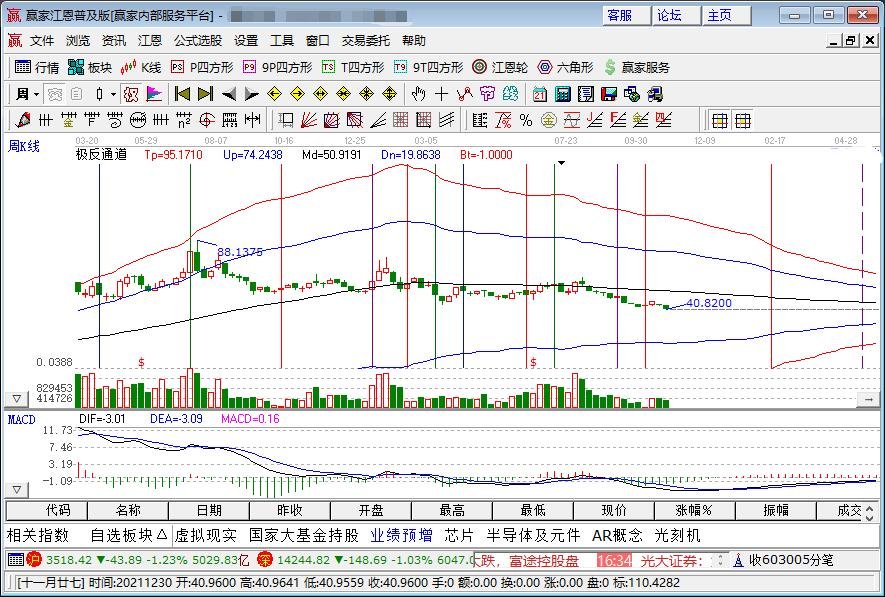Click the 沪 Shanghai index badge
This screenshot has height=597, width=885.
34,560
